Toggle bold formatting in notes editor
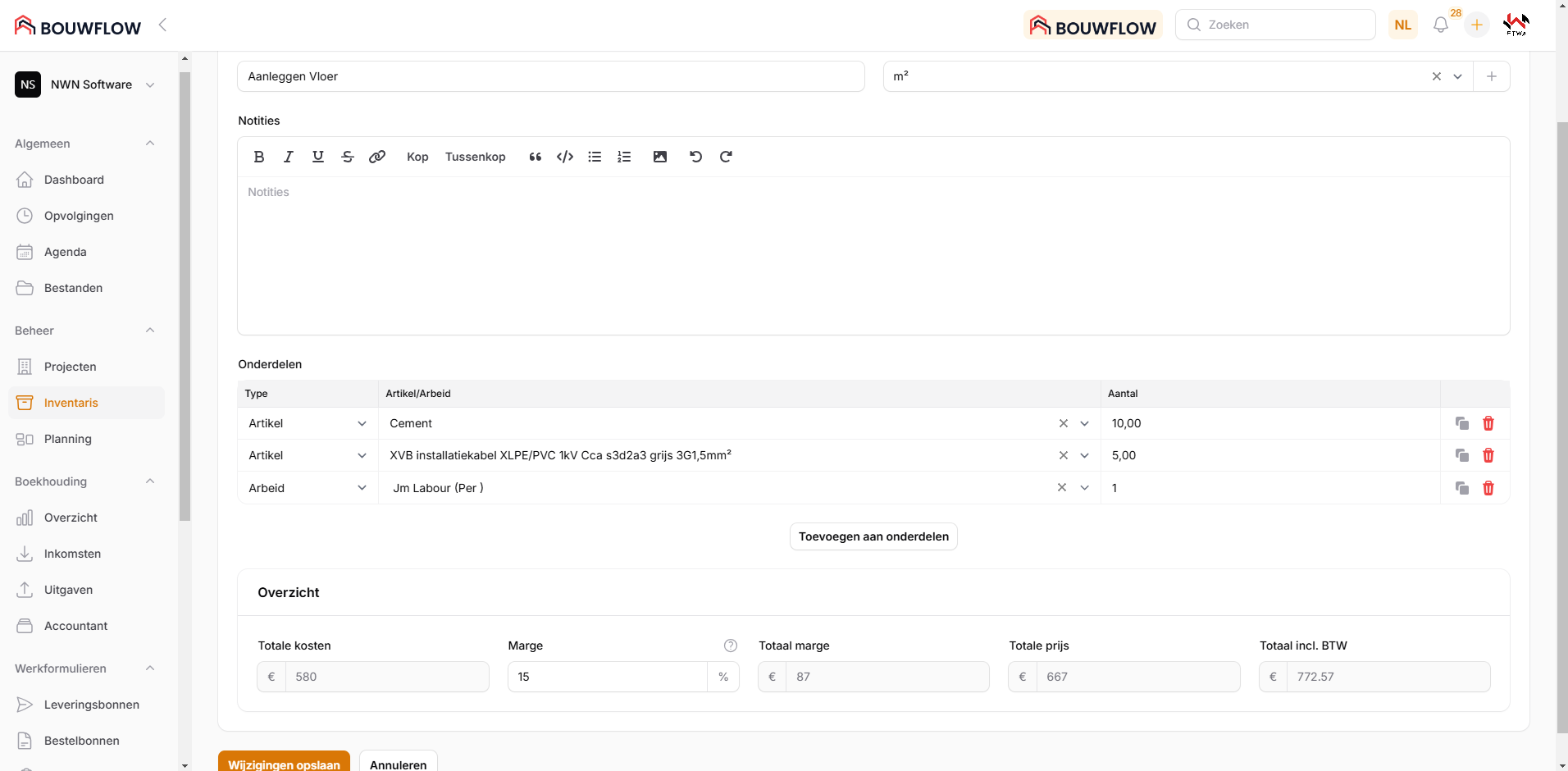The height and width of the screenshot is (771, 1568). click(x=259, y=157)
